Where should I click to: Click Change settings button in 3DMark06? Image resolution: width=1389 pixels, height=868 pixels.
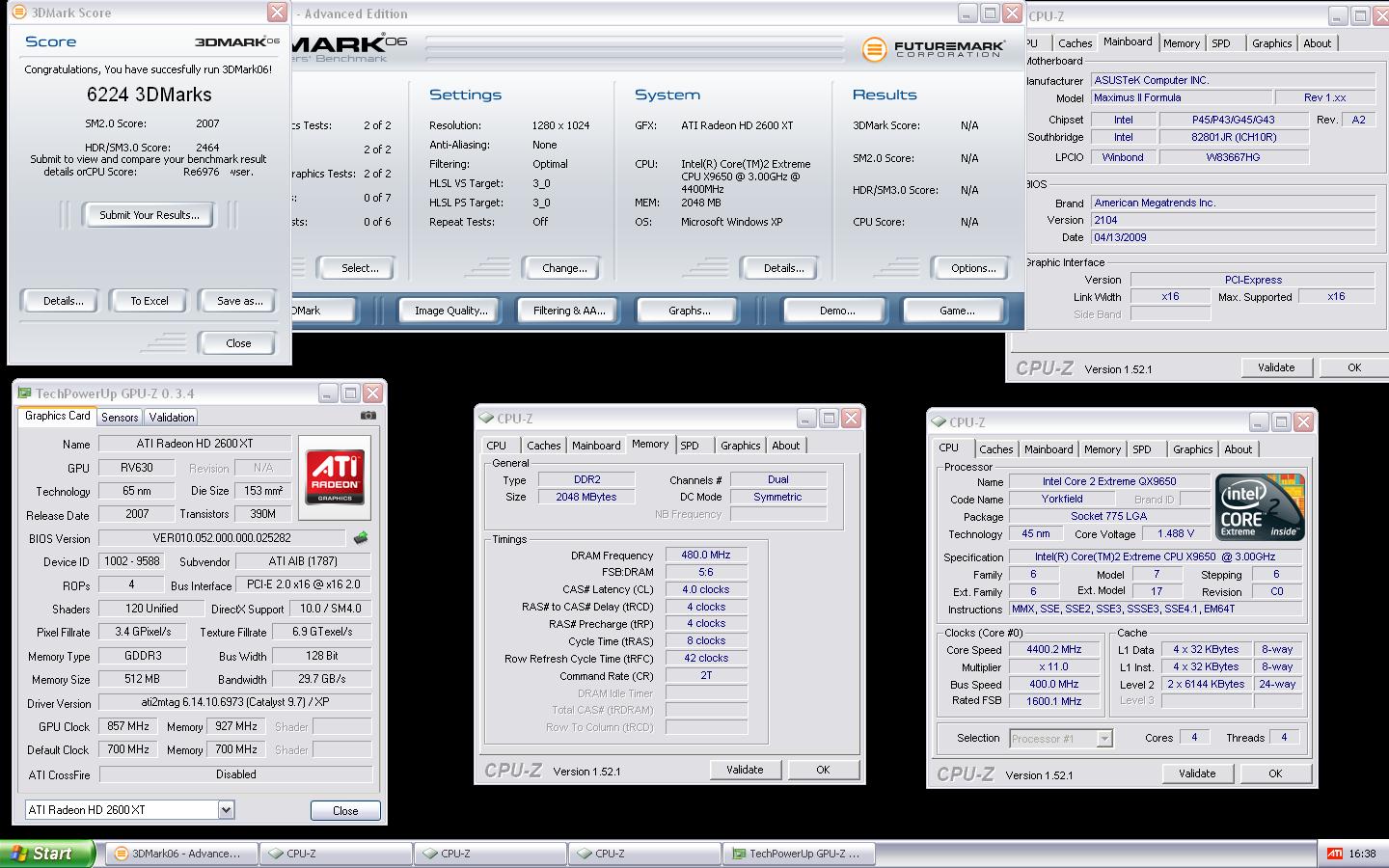[x=564, y=268]
